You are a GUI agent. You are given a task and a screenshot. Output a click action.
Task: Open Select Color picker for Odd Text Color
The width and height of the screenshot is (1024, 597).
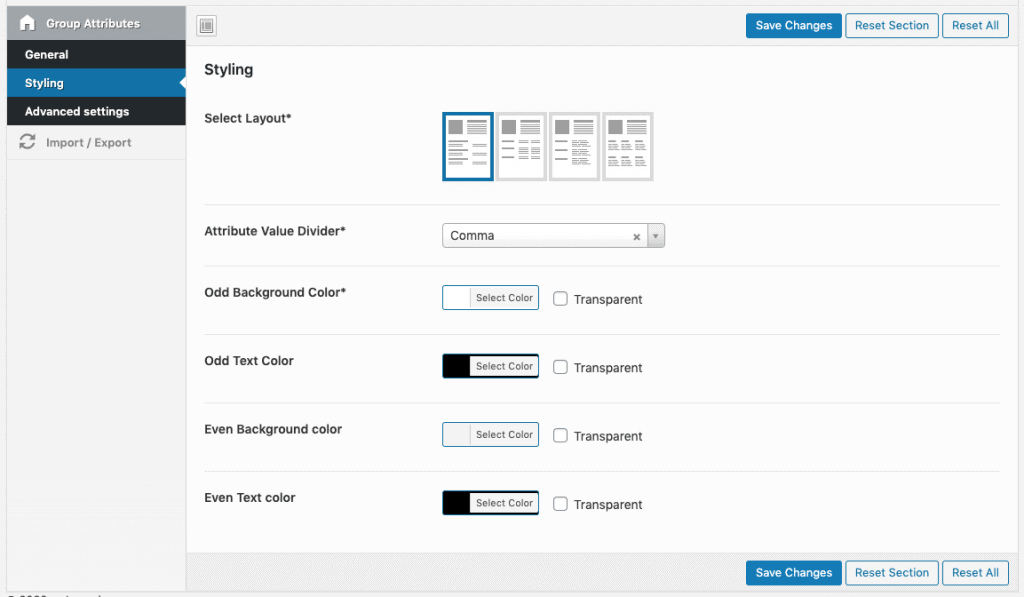(504, 367)
